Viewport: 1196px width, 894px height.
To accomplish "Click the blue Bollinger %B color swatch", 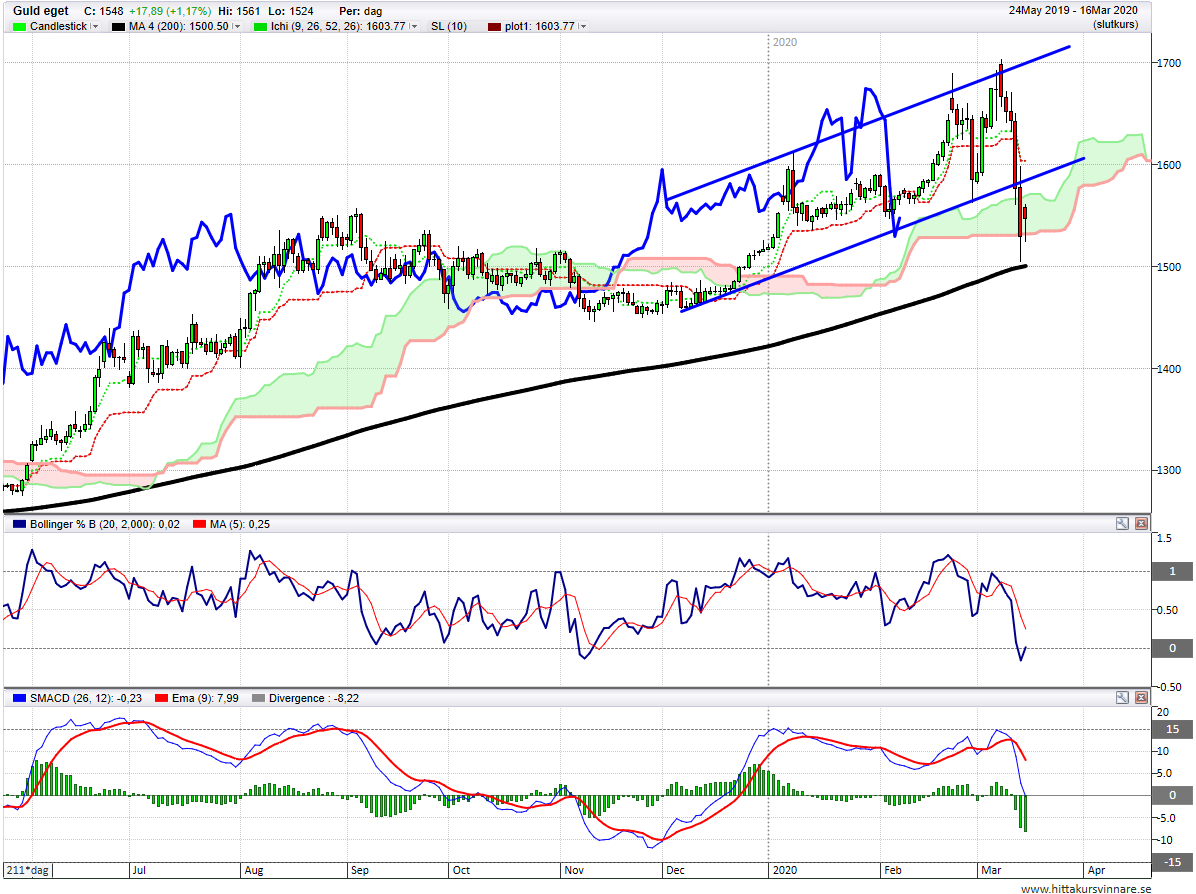I will pos(19,524).
